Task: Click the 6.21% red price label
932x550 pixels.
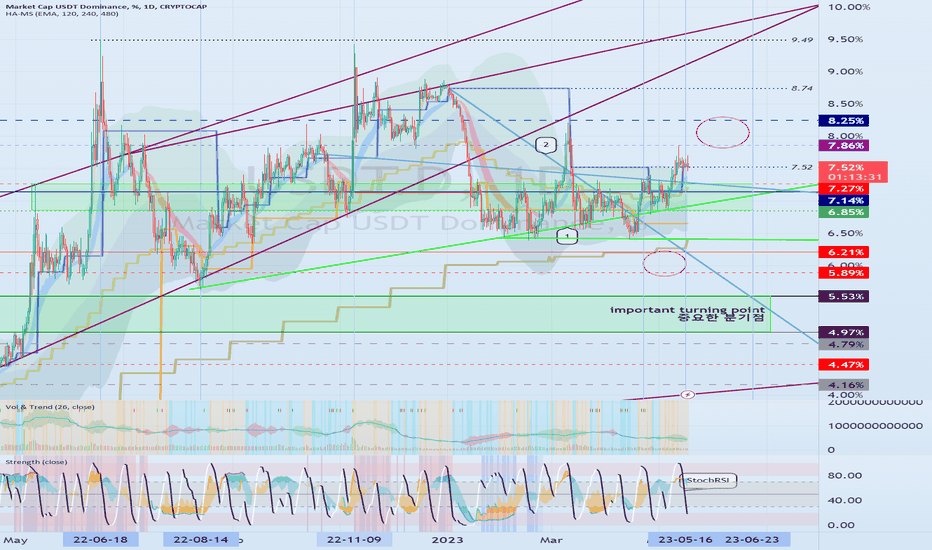Action: tap(843, 252)
